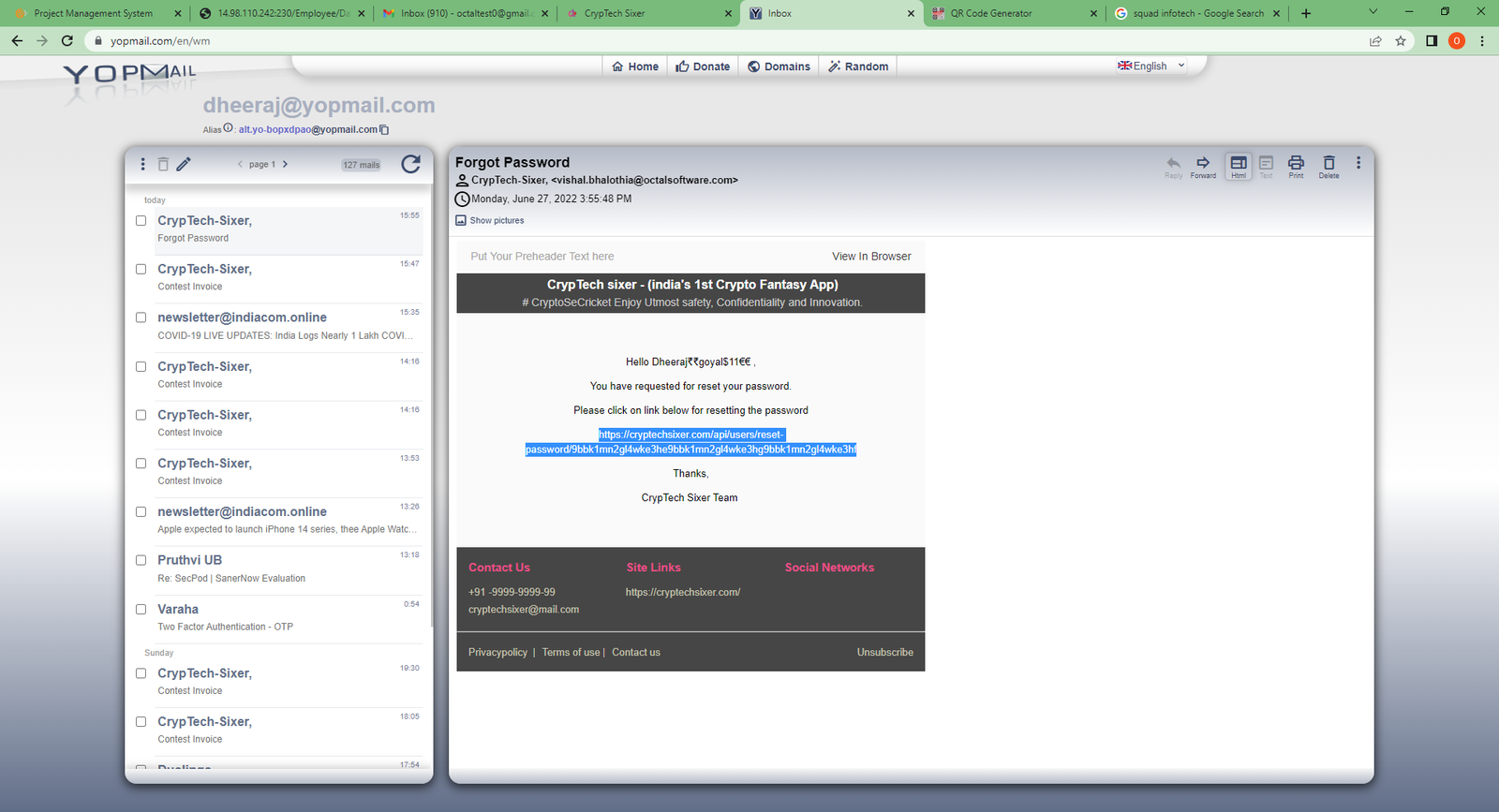Forward the Forgot Password email
The height and width of the screenshot is (812, 1499).
point(1203,165)
